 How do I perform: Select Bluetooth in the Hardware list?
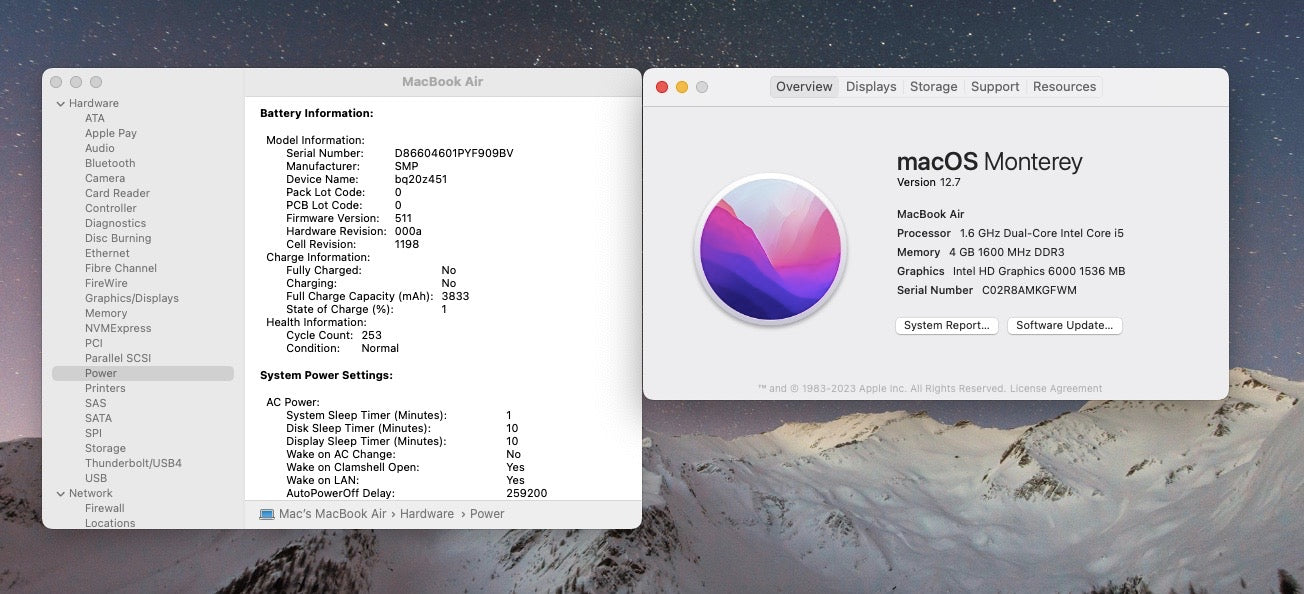(x=110, y=163)
